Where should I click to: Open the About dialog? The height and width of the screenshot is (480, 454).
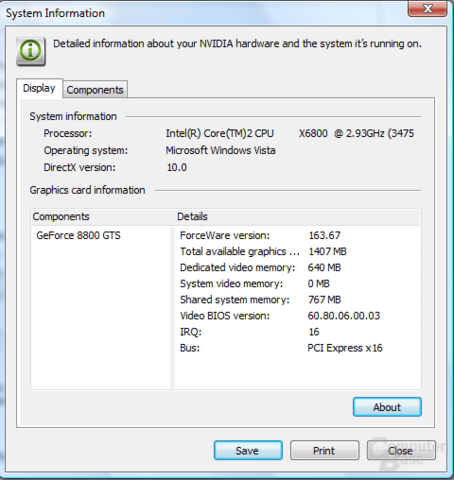[387, 407]
